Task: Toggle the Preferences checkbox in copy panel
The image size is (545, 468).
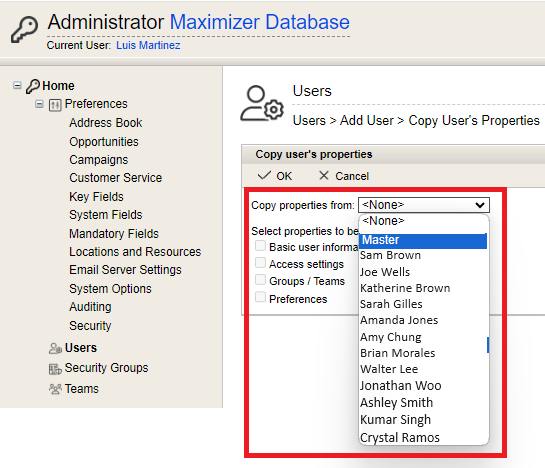Action: (x=260, y=297)
